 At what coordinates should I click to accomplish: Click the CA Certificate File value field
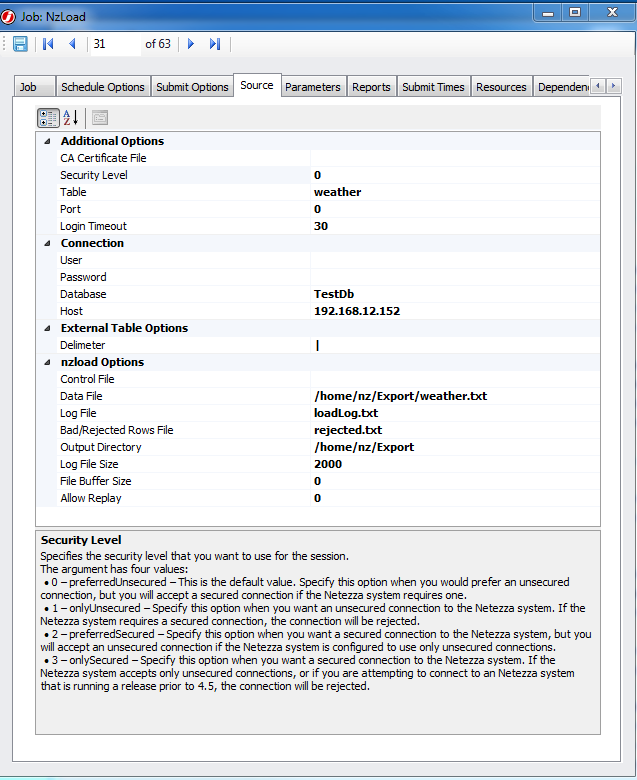[x=455, y=158]
